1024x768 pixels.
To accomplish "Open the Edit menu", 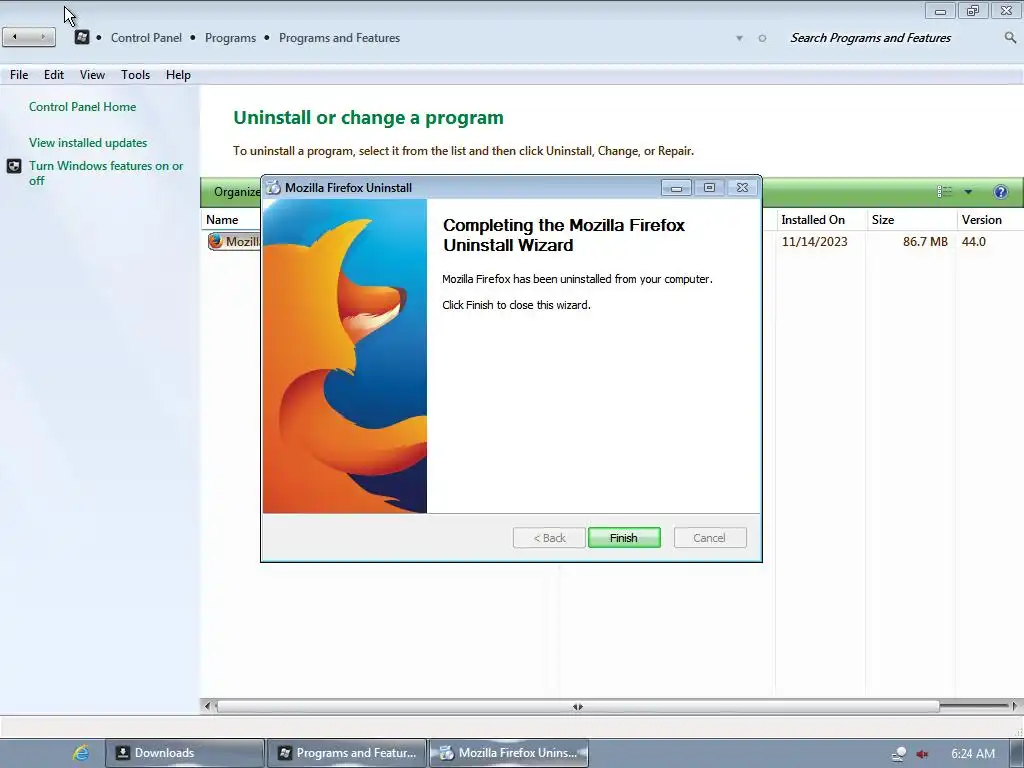I will [x=54, y=74].
